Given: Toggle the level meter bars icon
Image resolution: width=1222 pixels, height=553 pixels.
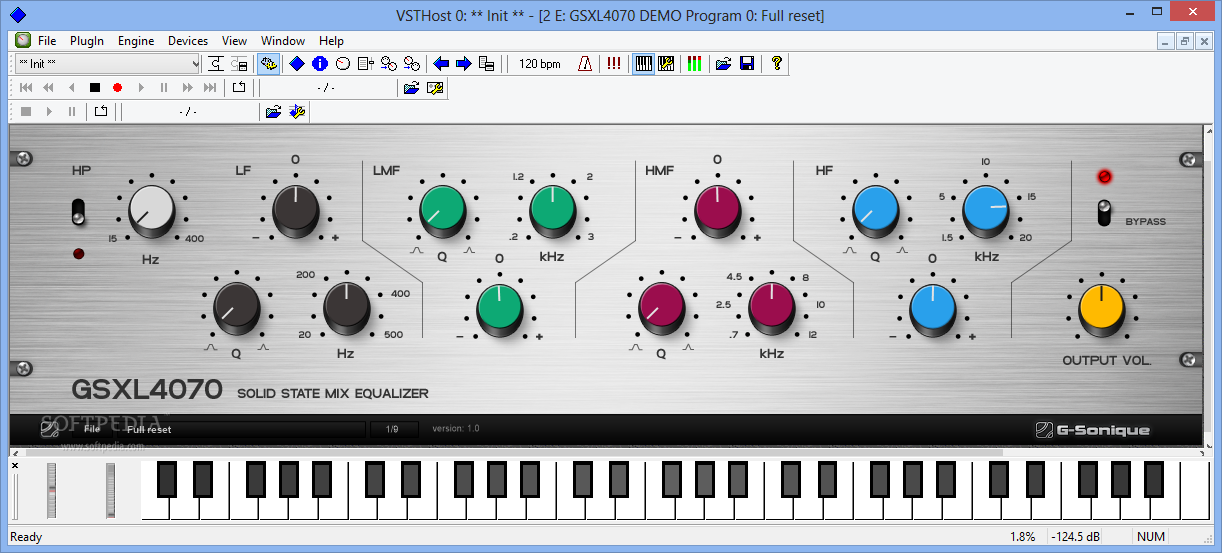Looking at the screenshot, I should click(x=694, y=64).
